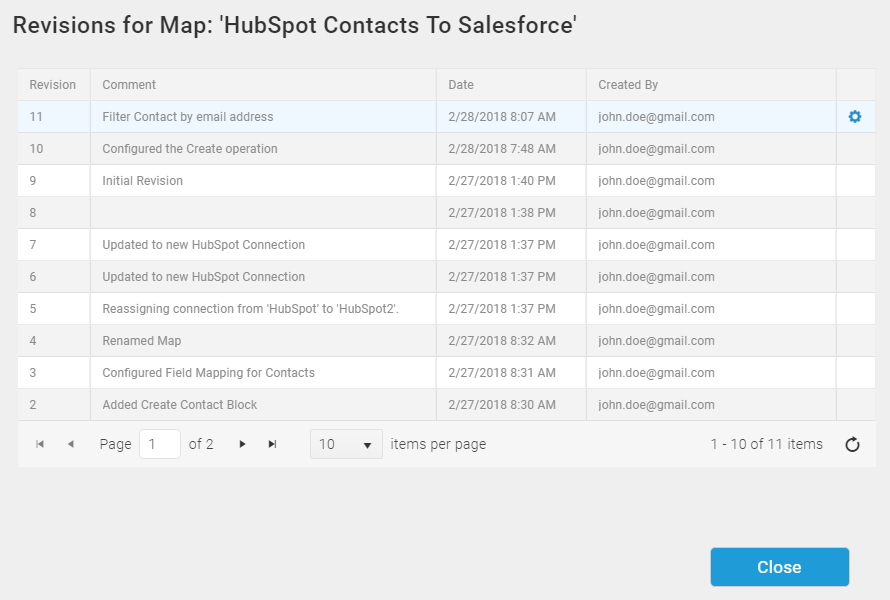890x600 pixels.
Task: Jump to the last page of revisions
Action: click(272, 444)
